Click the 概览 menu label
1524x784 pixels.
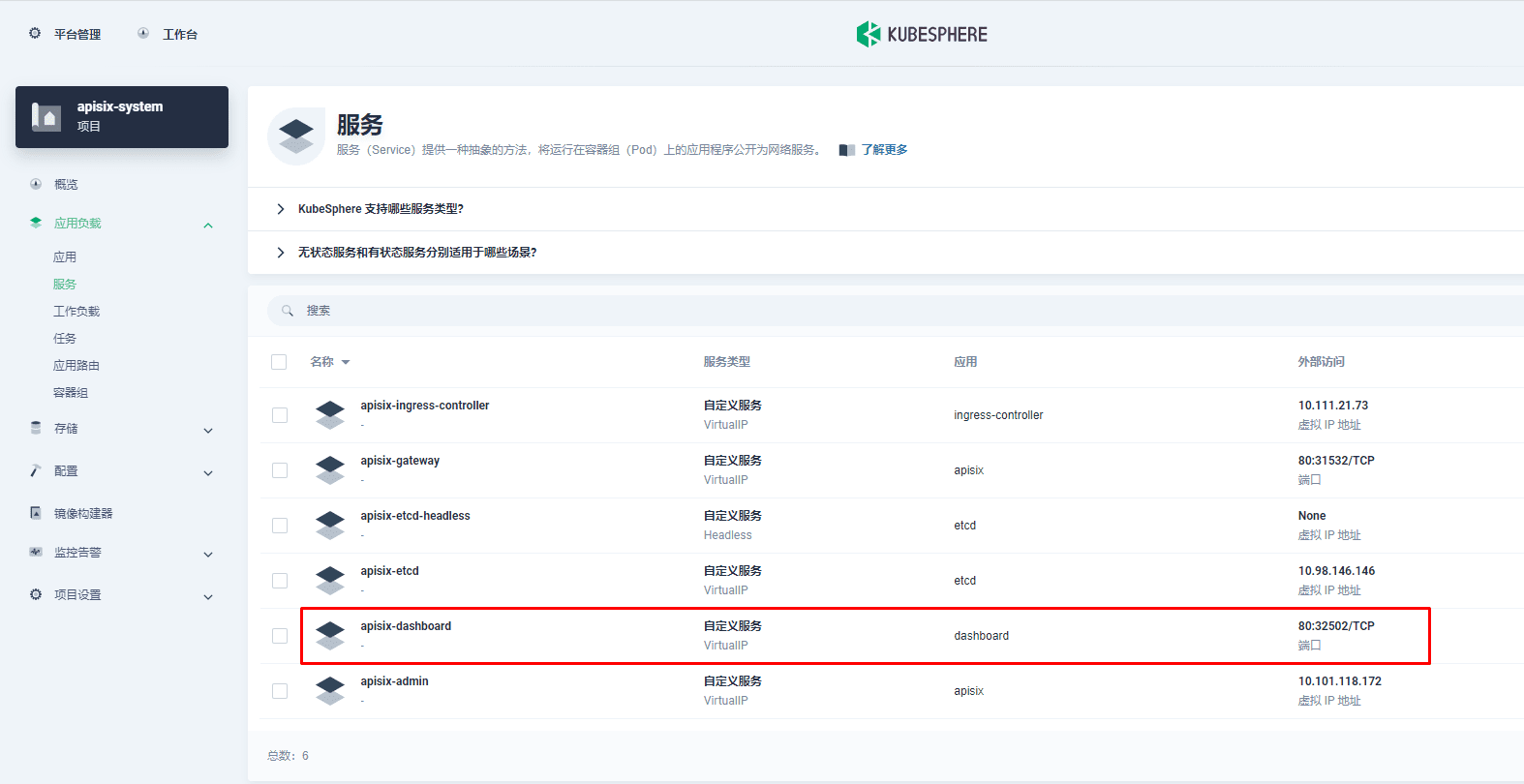click(66, 184)
